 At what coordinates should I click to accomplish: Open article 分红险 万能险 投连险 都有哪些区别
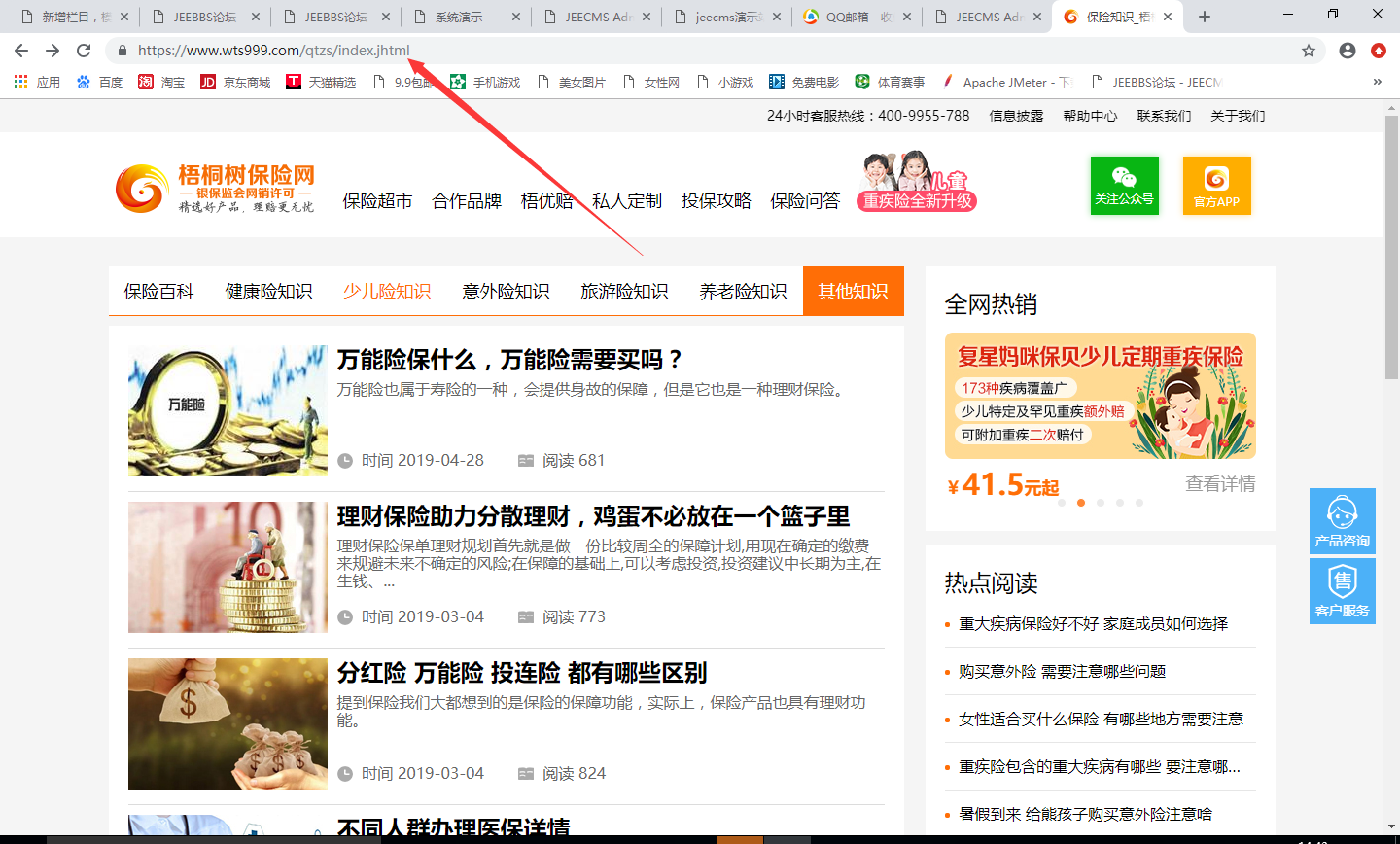pyautogui.click(x=521, y=673)
